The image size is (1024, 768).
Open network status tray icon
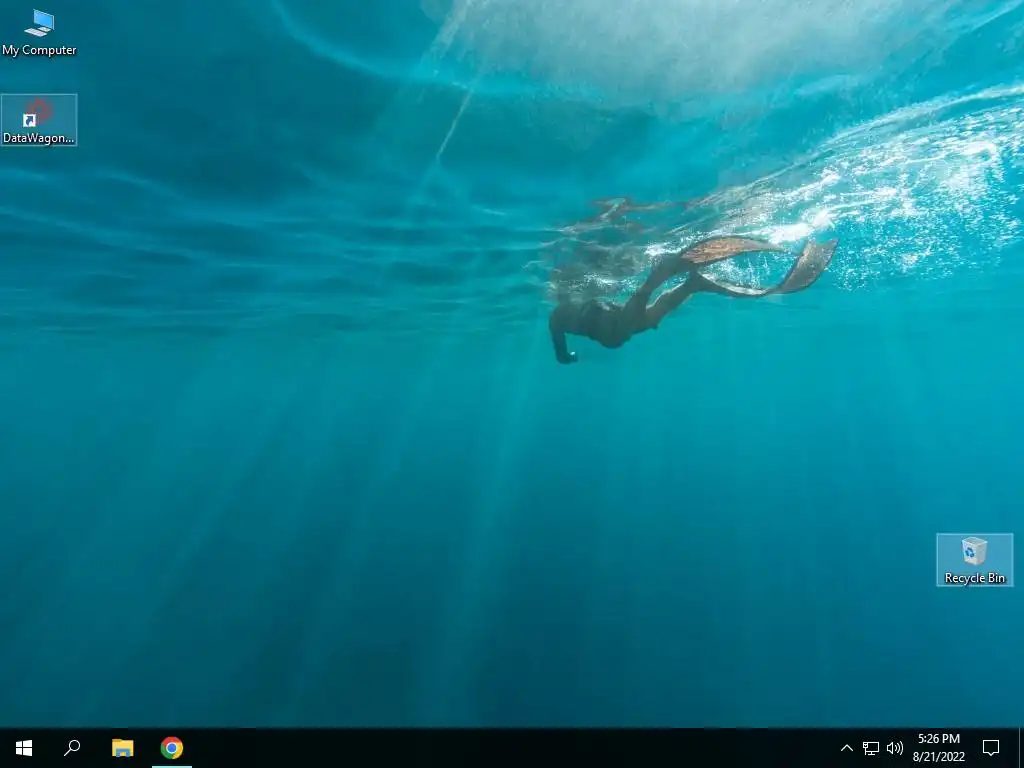click(x=871, y=748)
